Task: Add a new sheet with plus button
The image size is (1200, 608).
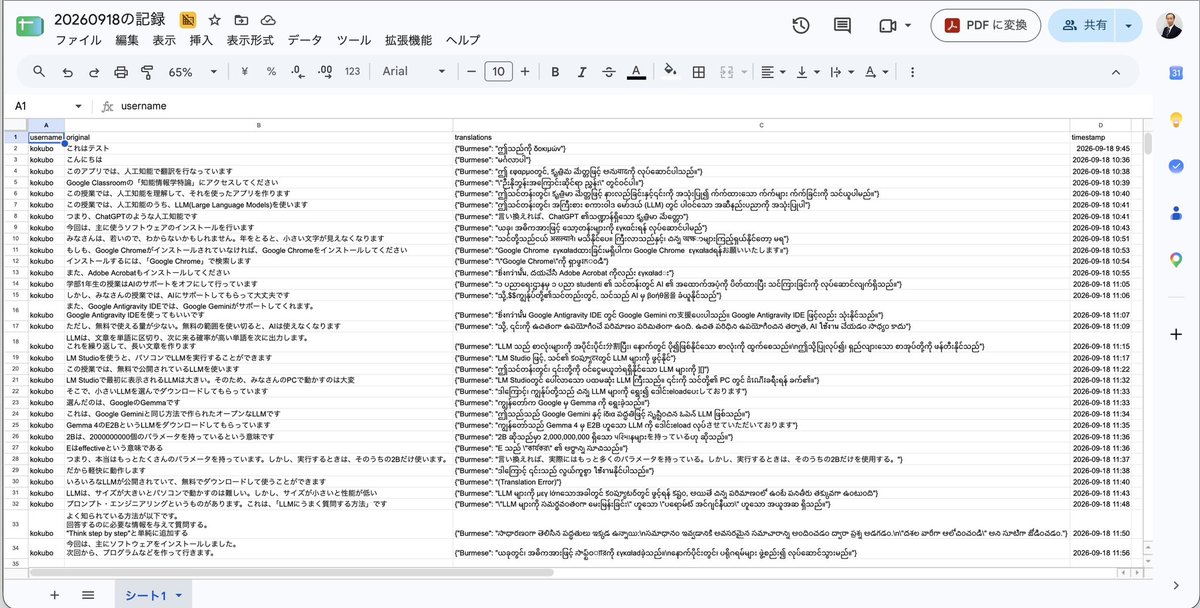Action: click(55, 594)
